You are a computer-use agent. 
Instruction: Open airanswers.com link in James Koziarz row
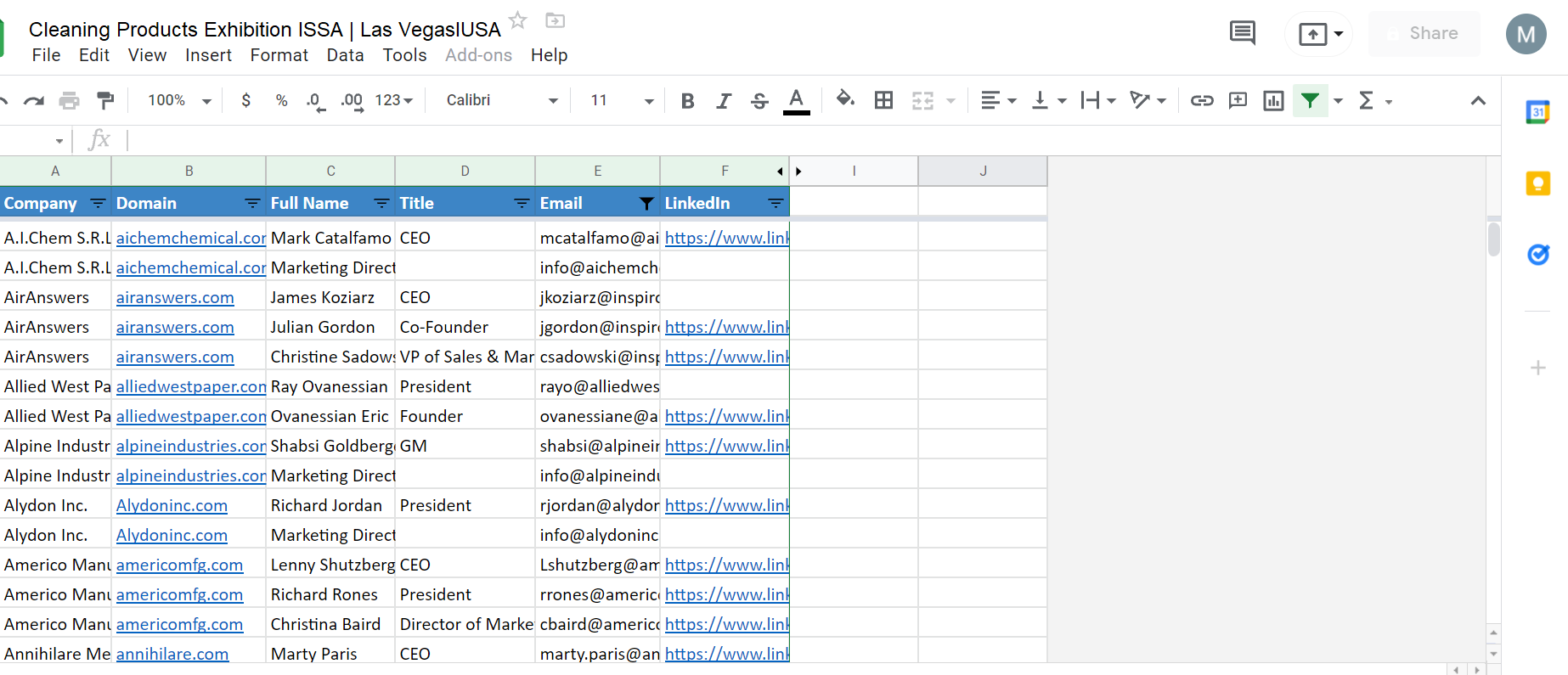(x=175, y=298)
